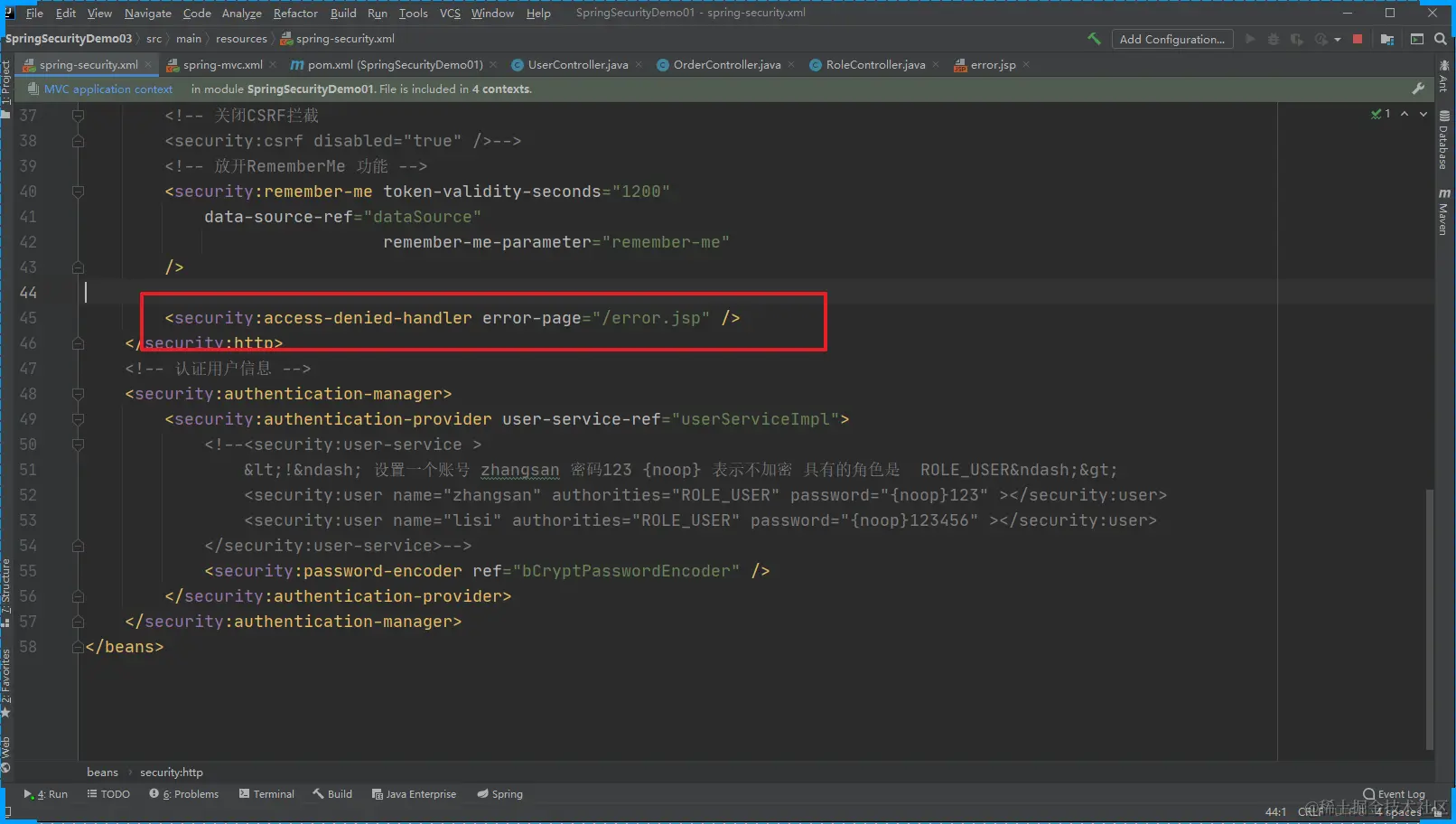Open the Event Log
This screenshot has width=1456, height=824.
[x=1394, y=794]
